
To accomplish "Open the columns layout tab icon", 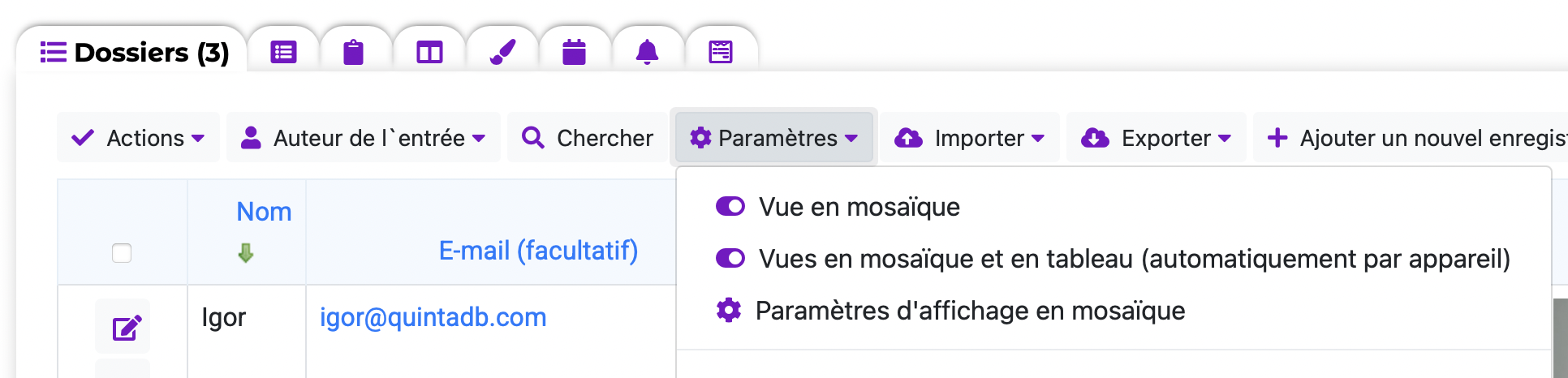I will (429, 53).
